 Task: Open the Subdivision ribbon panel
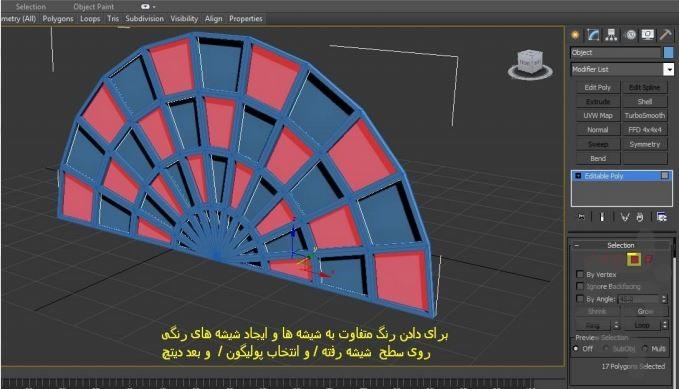pyautogui.click(x=145, y=19)
